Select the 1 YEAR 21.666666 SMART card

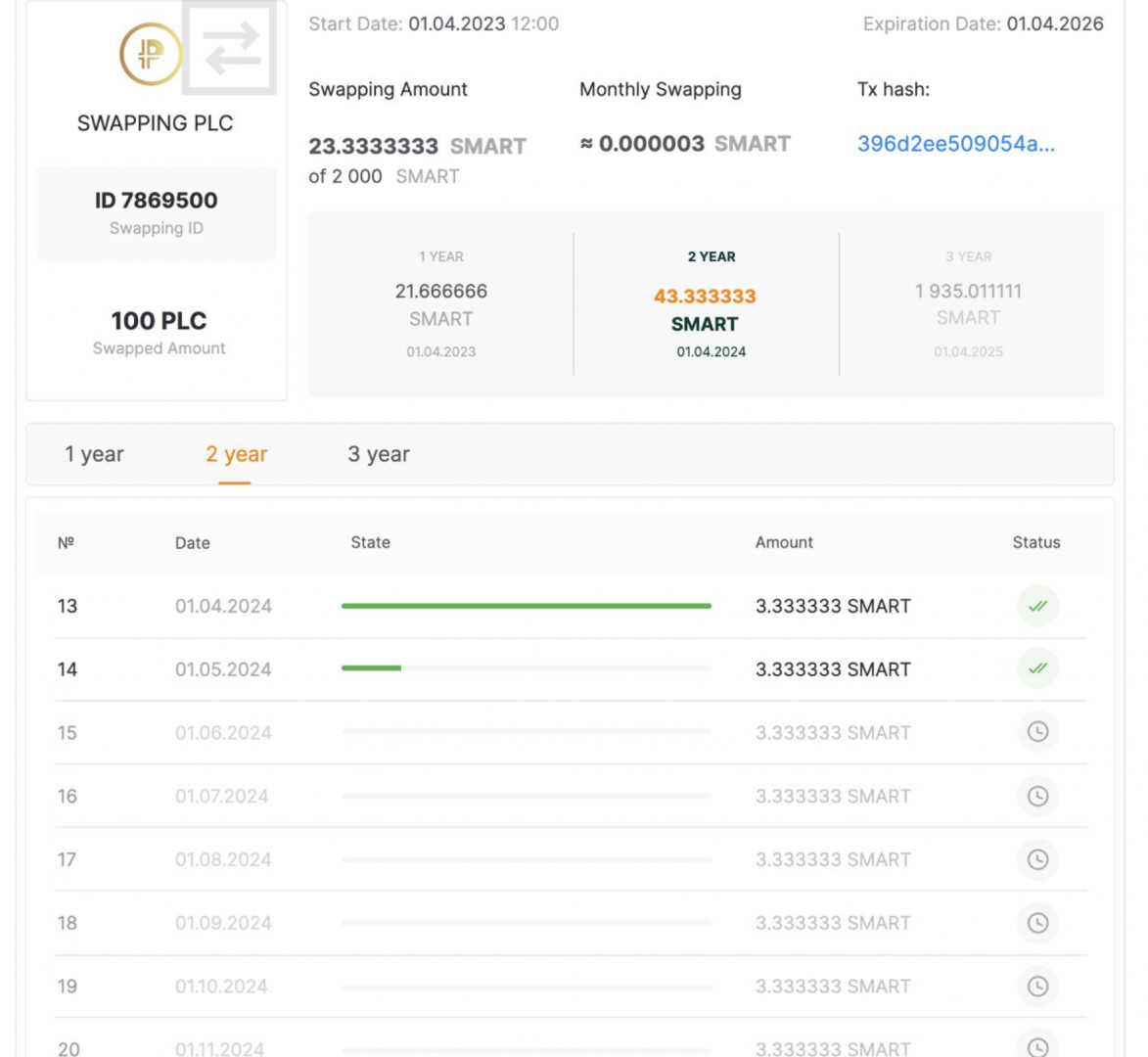click(x=441, y=304)
